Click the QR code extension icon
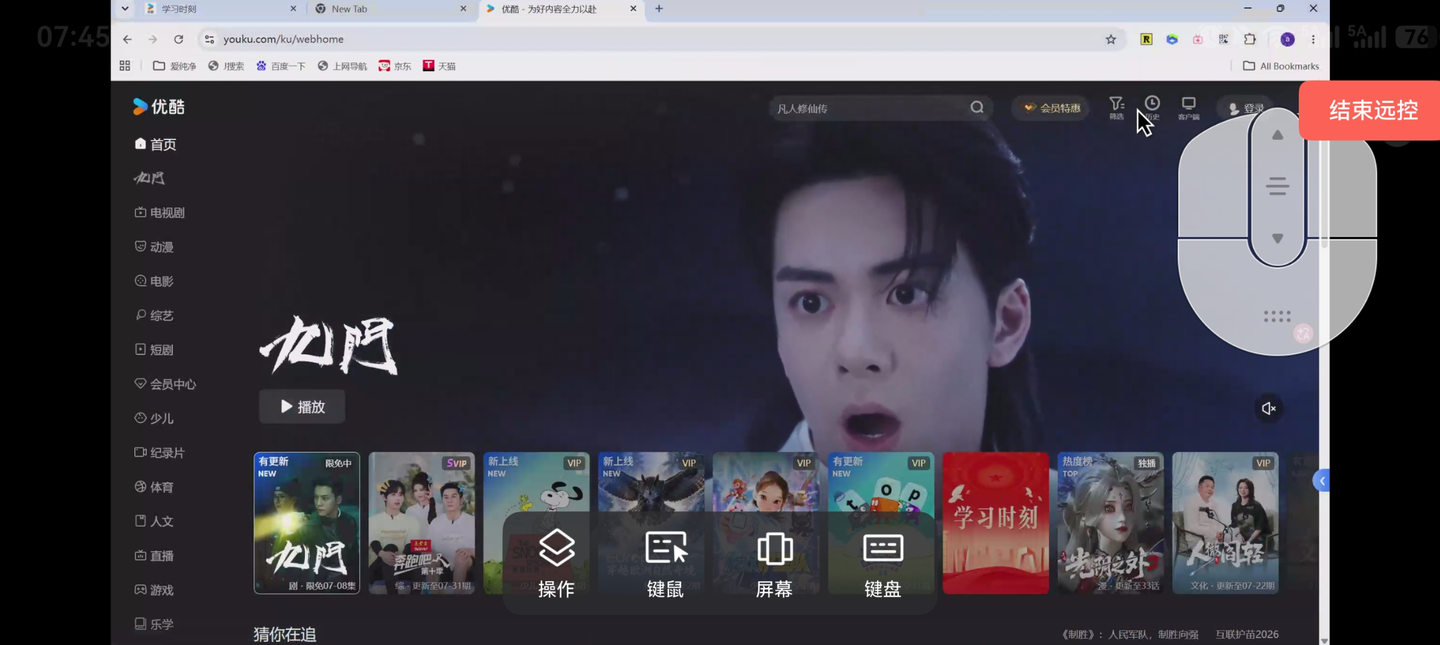This screenshot has width=1440, height=645. tap(1223, 39)
